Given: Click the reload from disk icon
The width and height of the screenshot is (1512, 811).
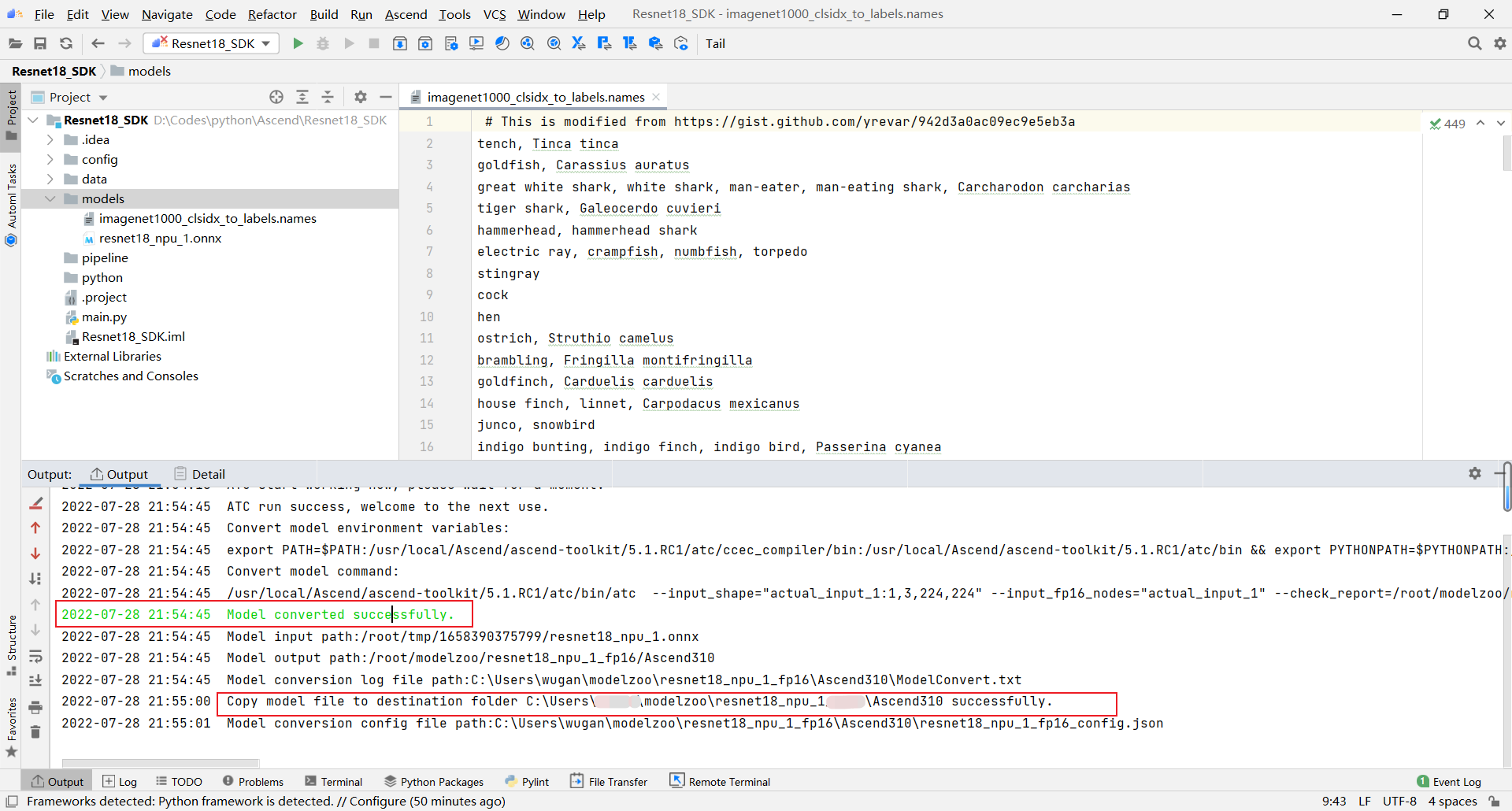Looking at the screenshot, I should [x=66, y=43].
